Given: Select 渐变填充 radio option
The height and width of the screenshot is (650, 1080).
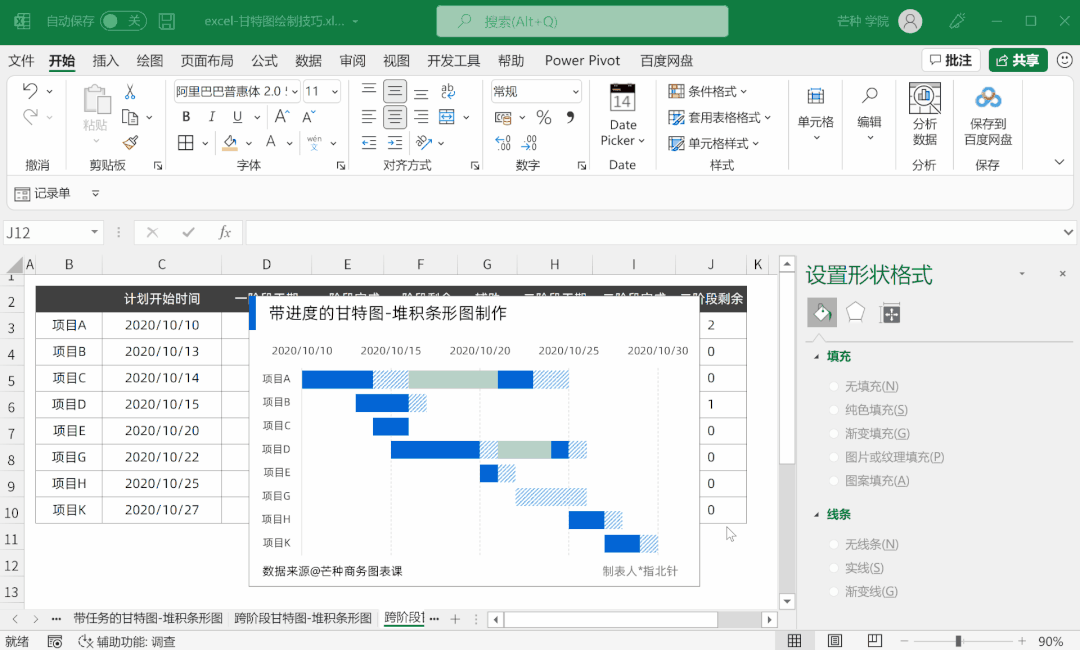Looking at the screenshot, I should [834, 433].
